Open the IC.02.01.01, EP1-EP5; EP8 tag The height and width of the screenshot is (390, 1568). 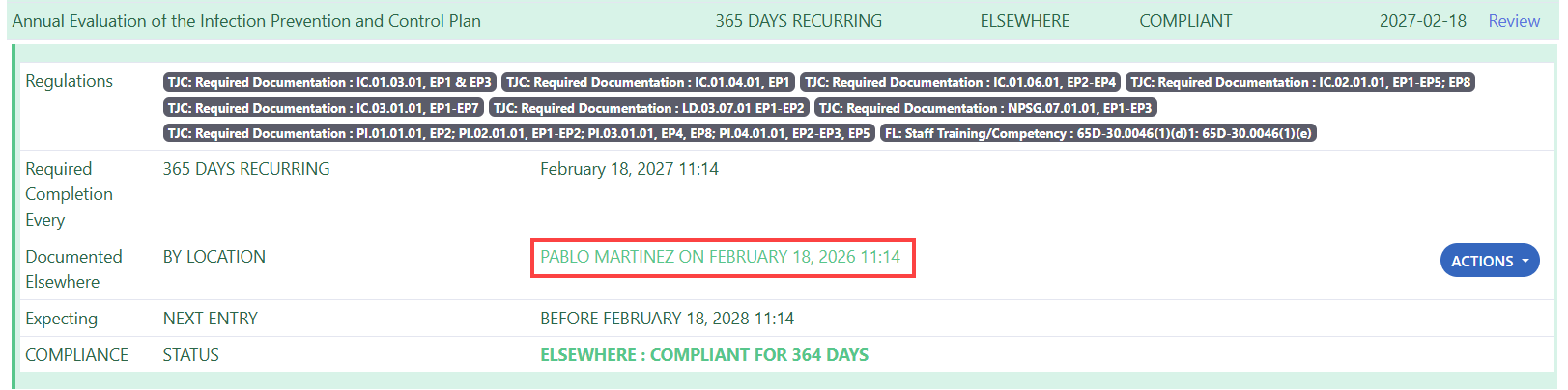[x=1300, y=83]
